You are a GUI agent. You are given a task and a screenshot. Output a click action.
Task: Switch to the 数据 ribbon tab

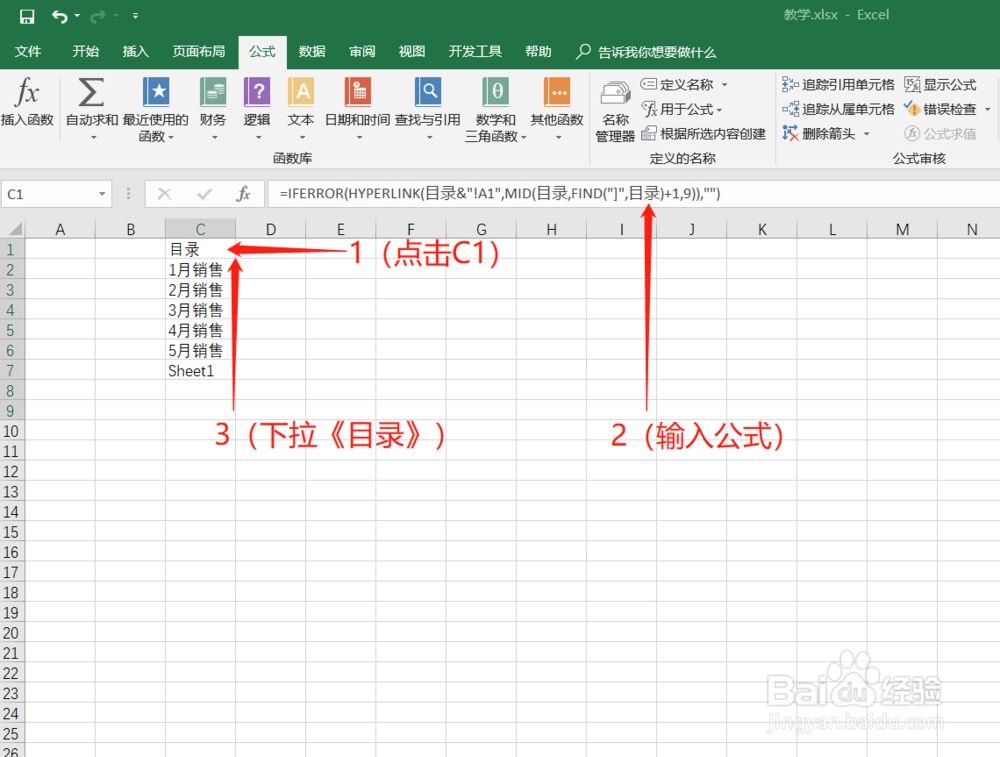click(x=311, y=51)
